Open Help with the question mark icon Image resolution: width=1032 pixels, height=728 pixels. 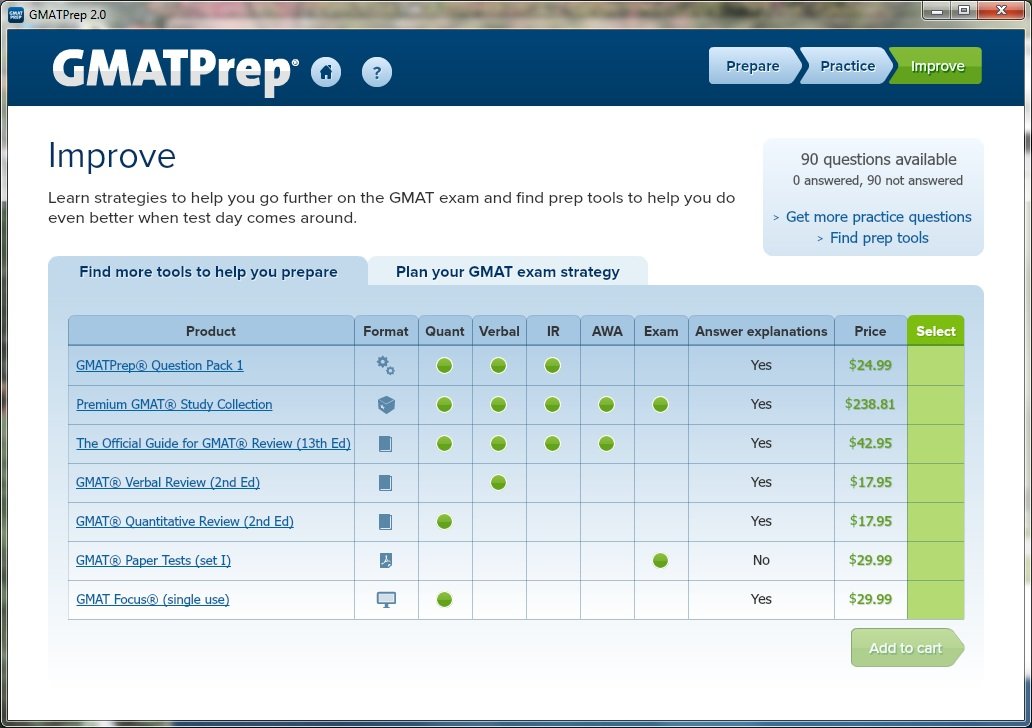(377, 72)
